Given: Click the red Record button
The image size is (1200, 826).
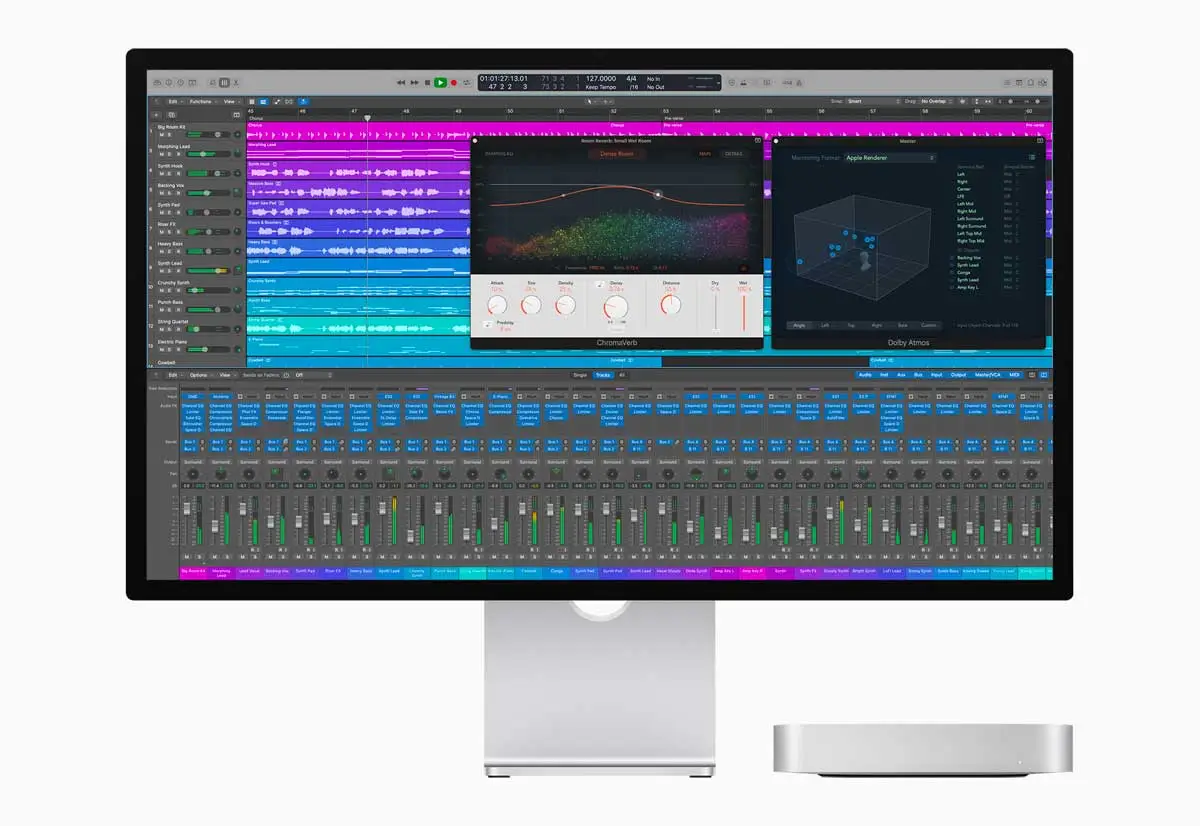Looking at the screenshot, I should pyautogui.click(x=454, y=82).
